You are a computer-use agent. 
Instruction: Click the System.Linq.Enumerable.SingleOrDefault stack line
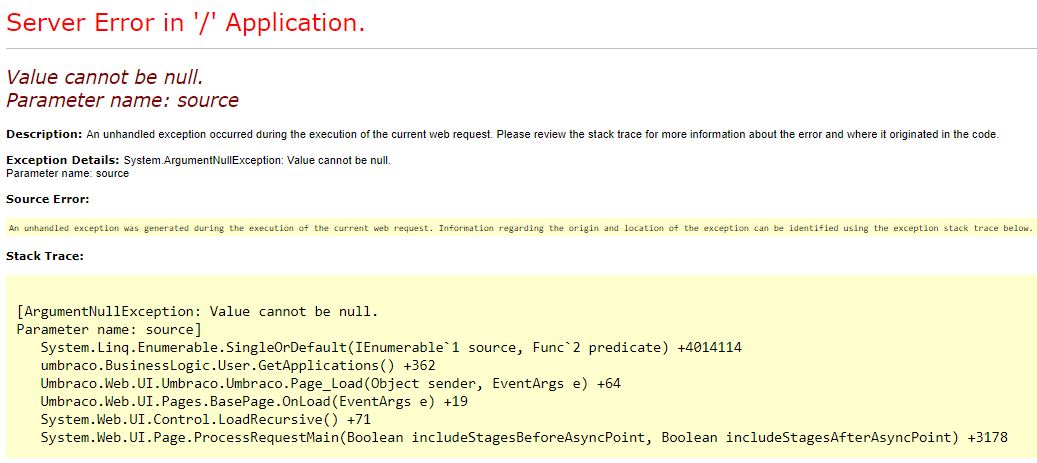(391, 347)
